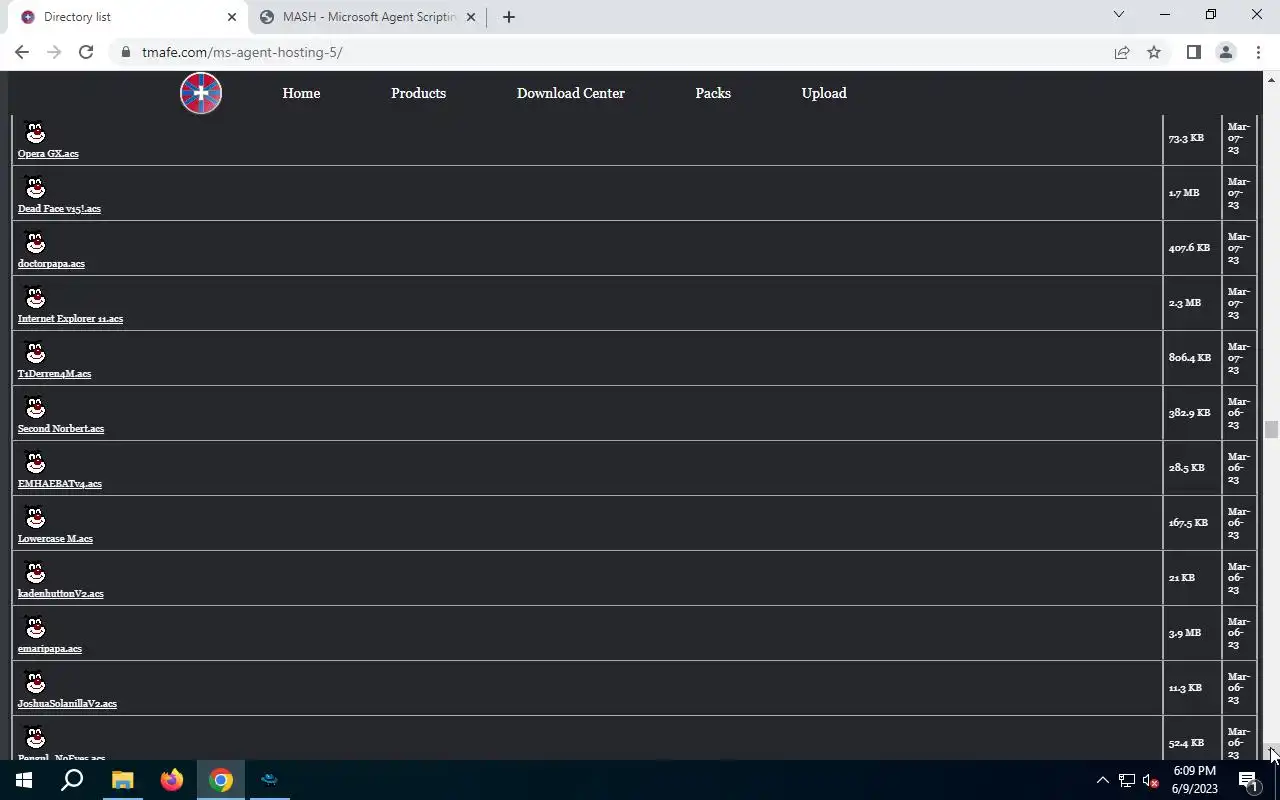This screenshot has height=800, width=1280.
Task: Click the scrollbar down arrow
Action: (1272, 751)
